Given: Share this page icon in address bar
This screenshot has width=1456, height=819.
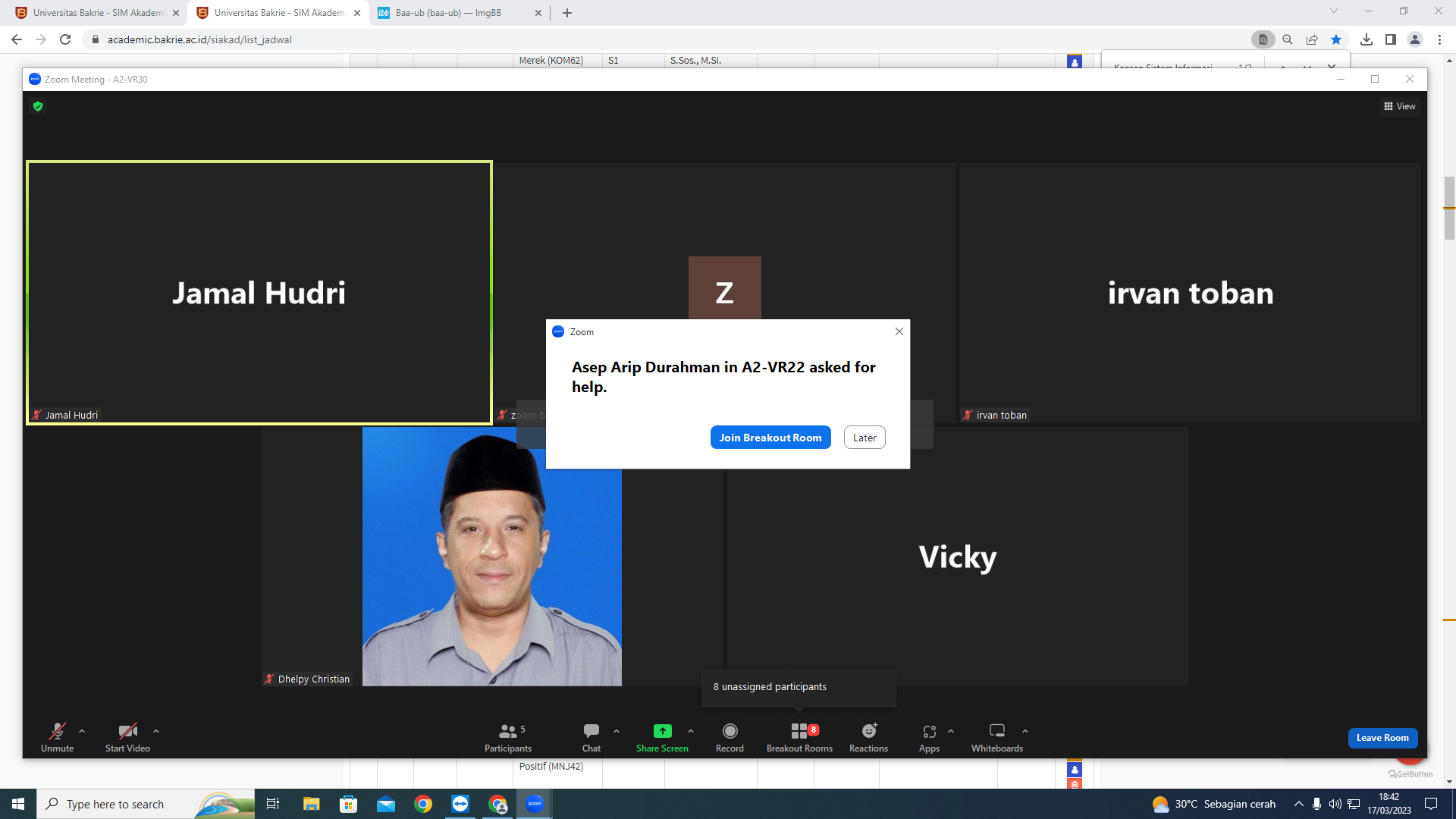Looking at the screenshot, I should click(1312, 39).
